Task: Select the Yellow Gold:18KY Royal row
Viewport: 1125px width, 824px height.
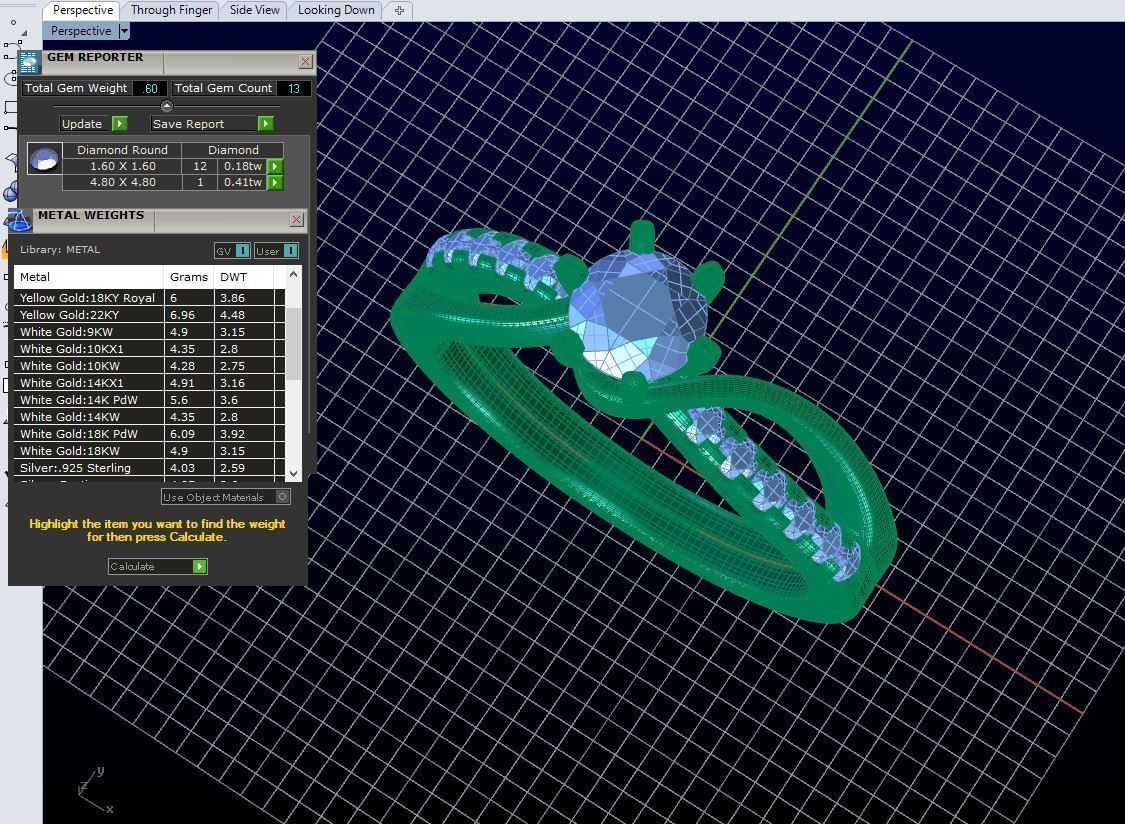Action: (149, 298)
